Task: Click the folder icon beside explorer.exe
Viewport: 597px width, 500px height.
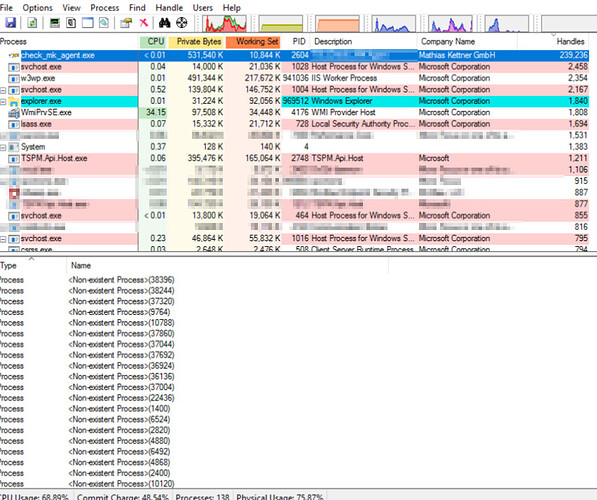Action: pos(14,101)
